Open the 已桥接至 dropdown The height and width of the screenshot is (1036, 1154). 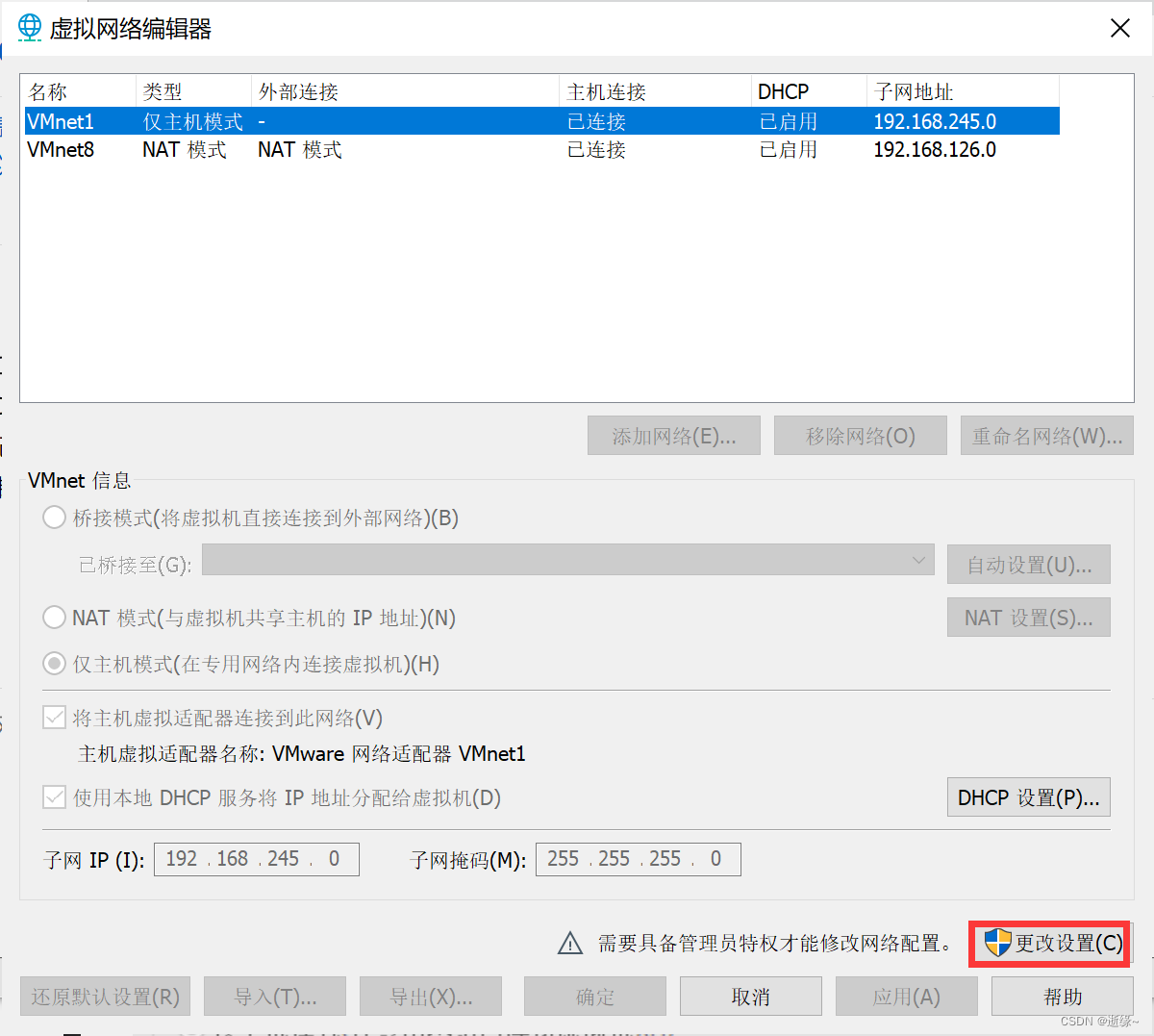[x=568, y=560]
